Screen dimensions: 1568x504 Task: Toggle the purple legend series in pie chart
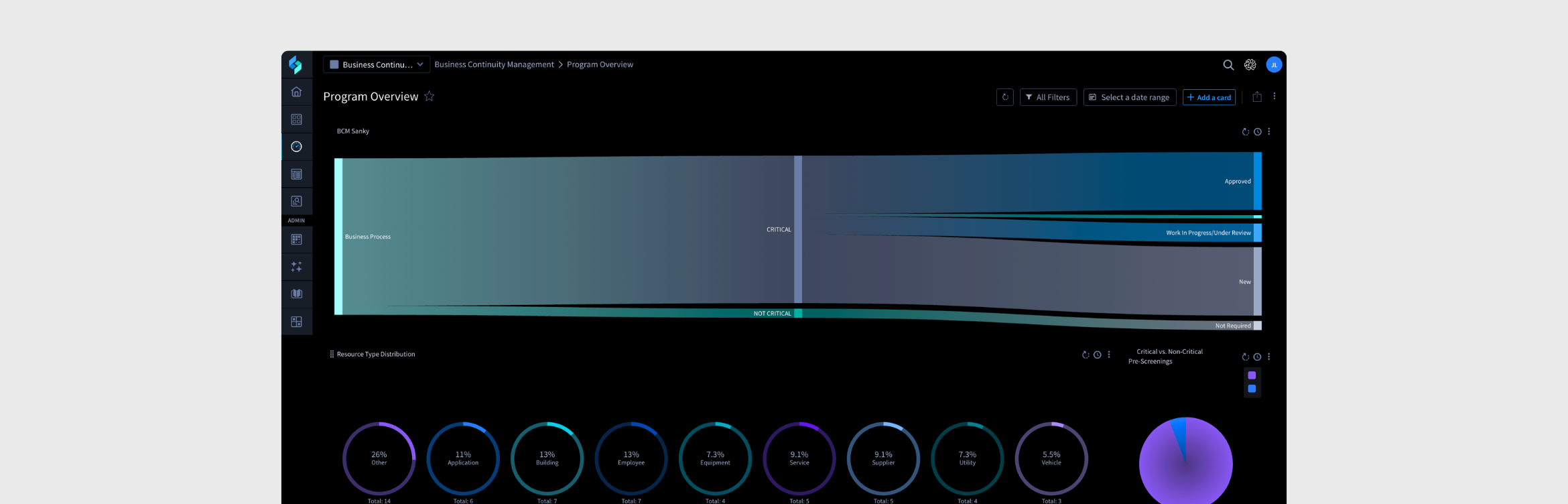pos(1251,376)
